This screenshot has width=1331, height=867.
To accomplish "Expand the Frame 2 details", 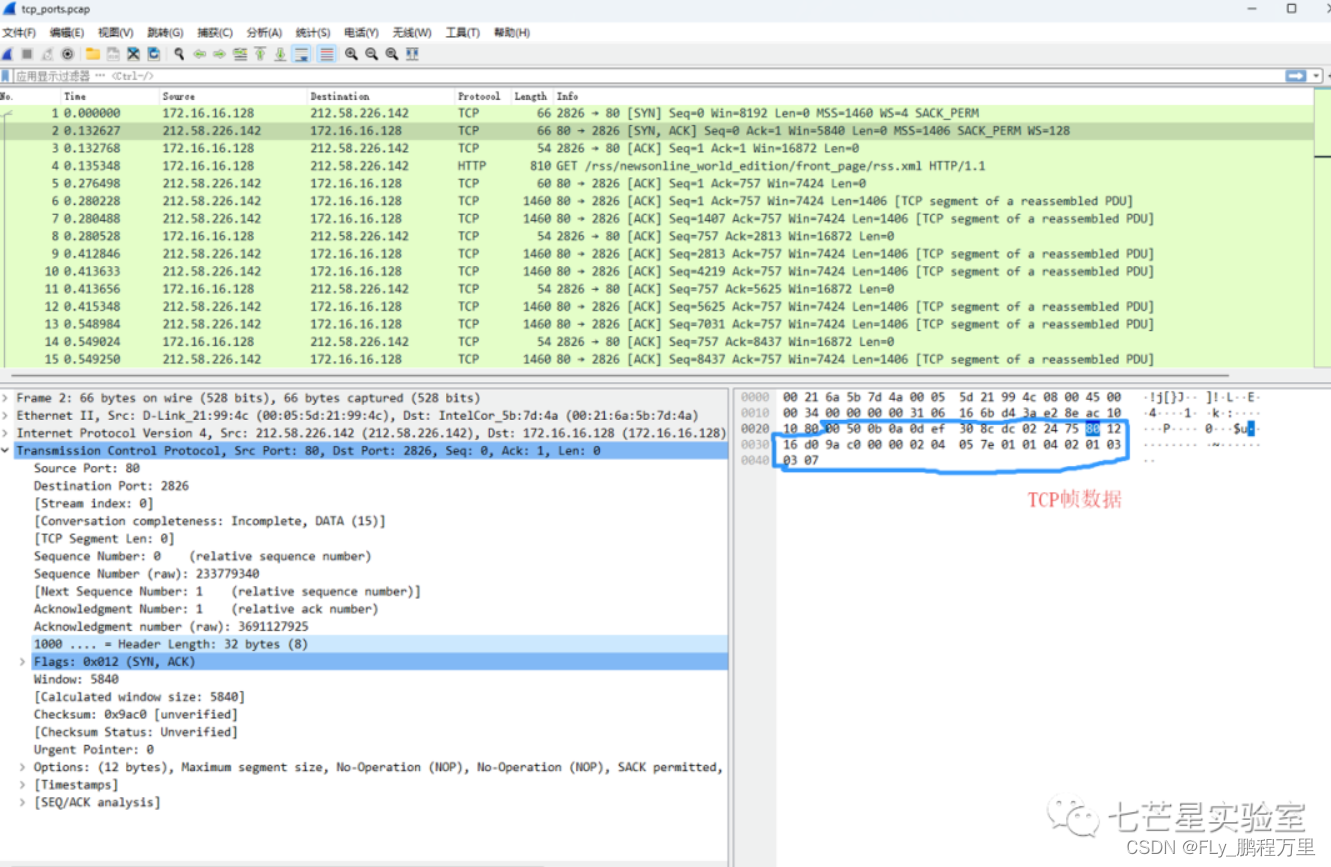I will [x=6, y=398].
